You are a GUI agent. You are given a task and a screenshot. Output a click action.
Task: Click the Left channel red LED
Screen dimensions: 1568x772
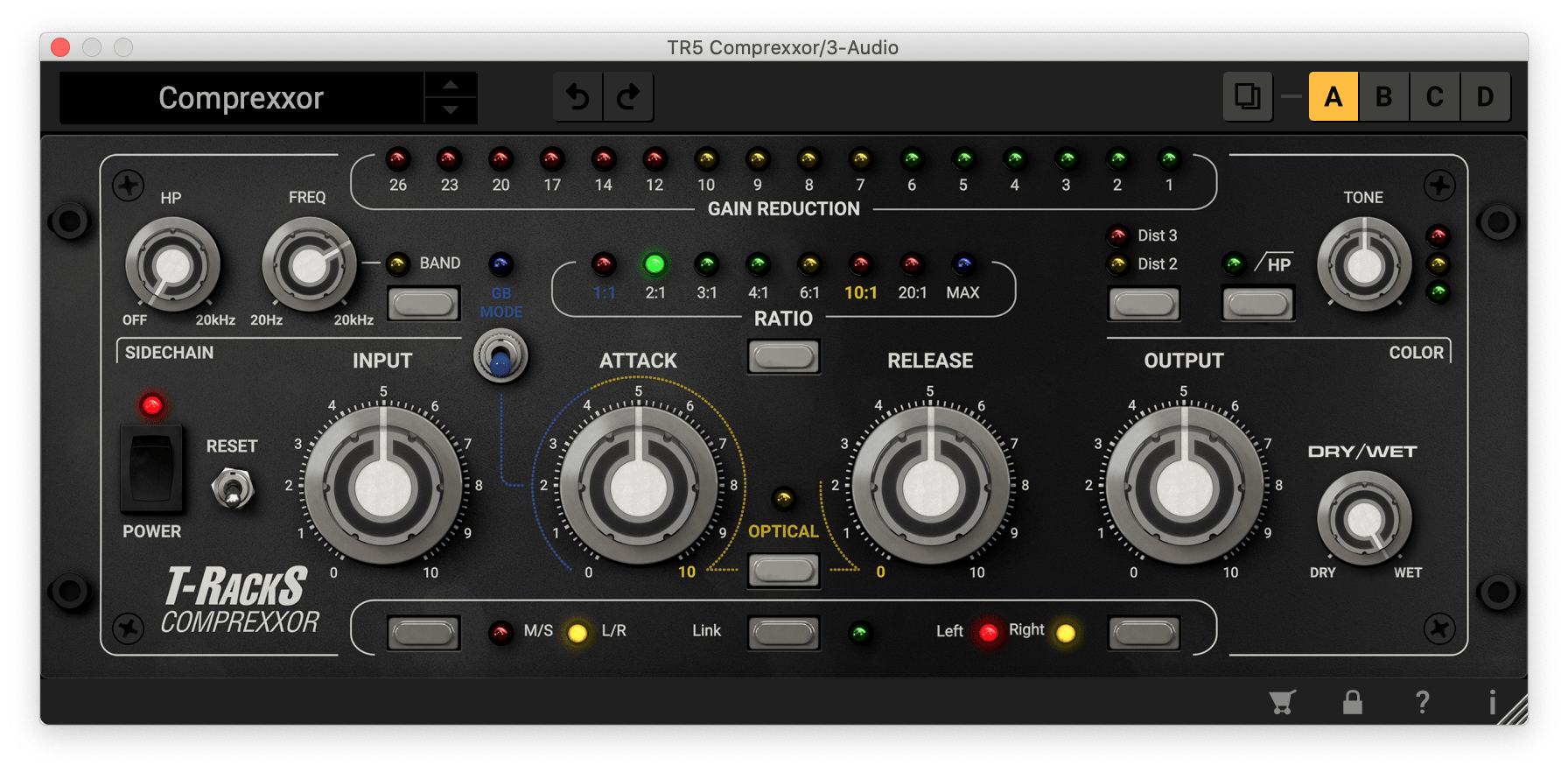tap(988, 633)
